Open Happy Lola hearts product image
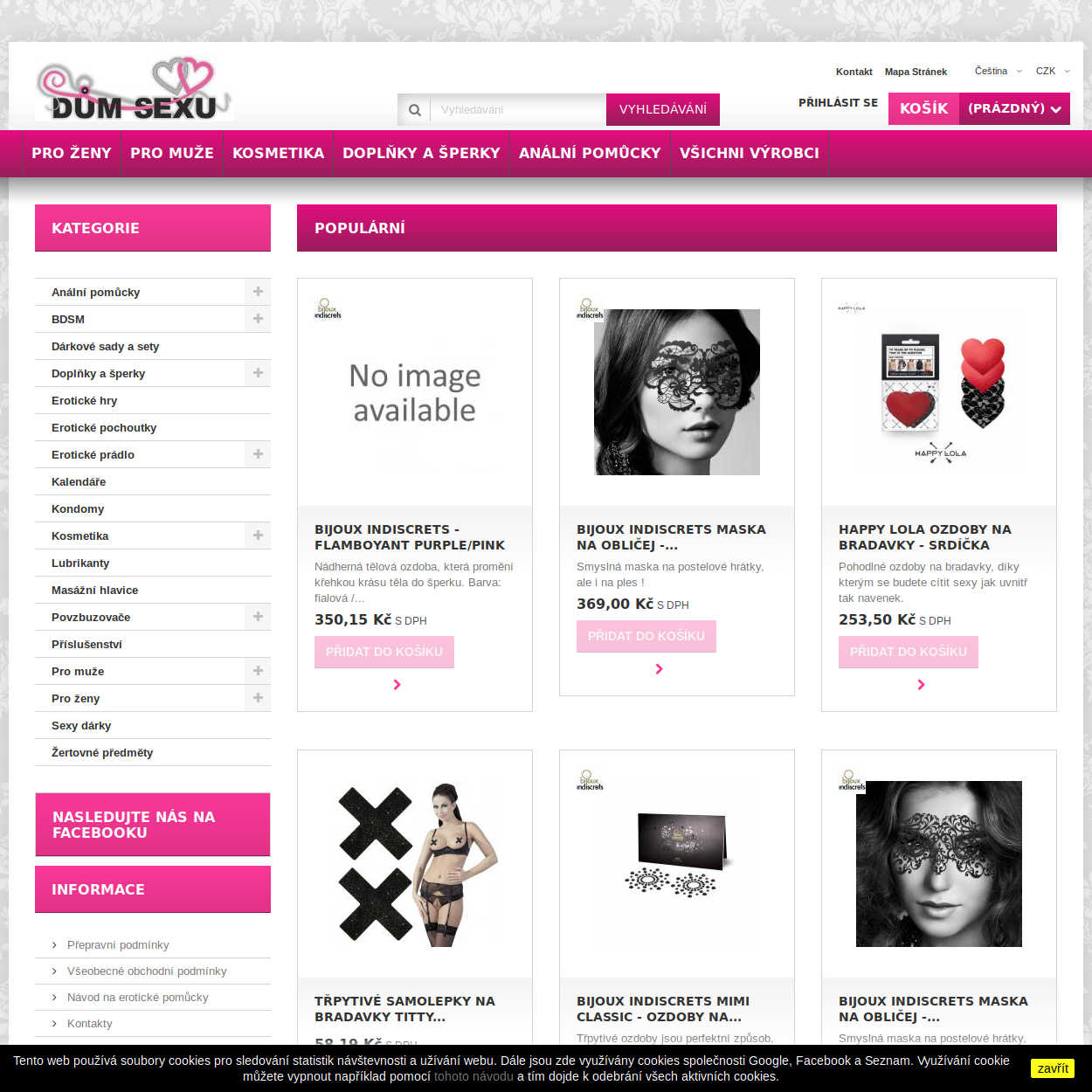 tap(939, 392)
